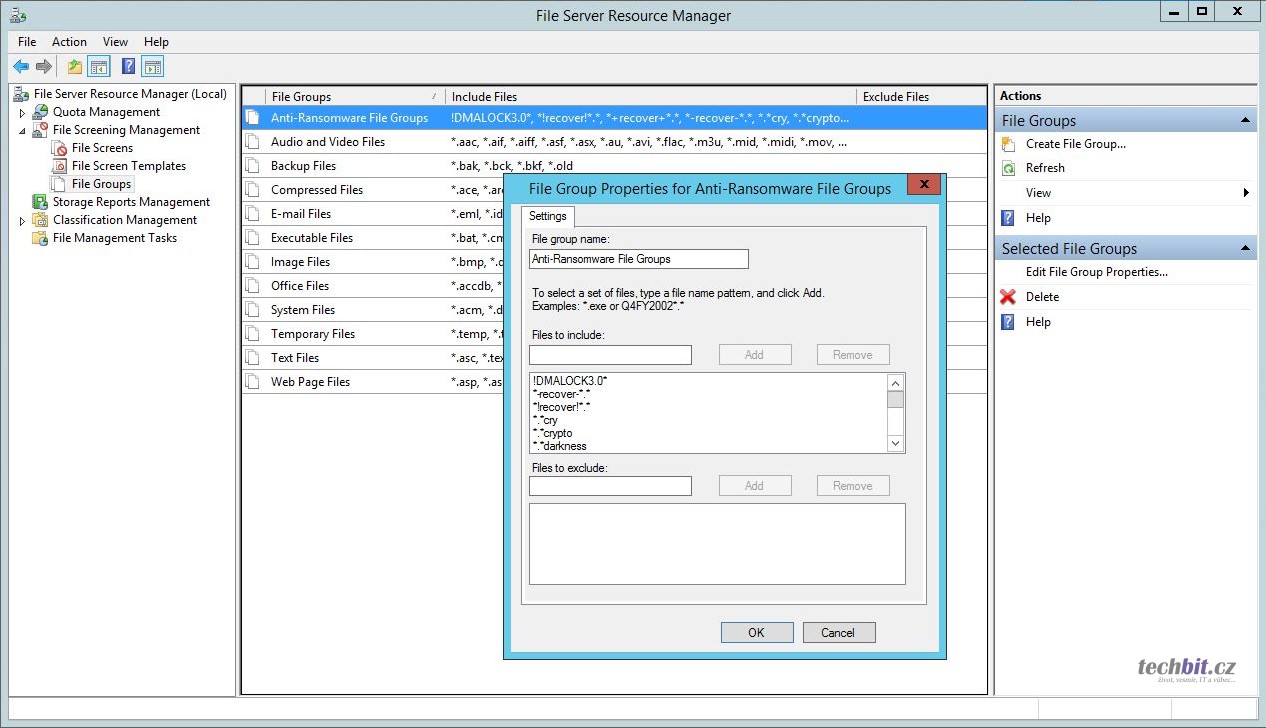Select File Screen Templates in tree
1266x728 pixels.
click(128, 166)
